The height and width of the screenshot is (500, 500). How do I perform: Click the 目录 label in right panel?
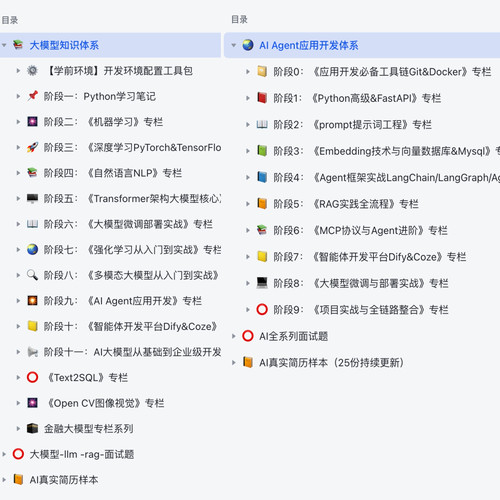[x=239, y=19]
